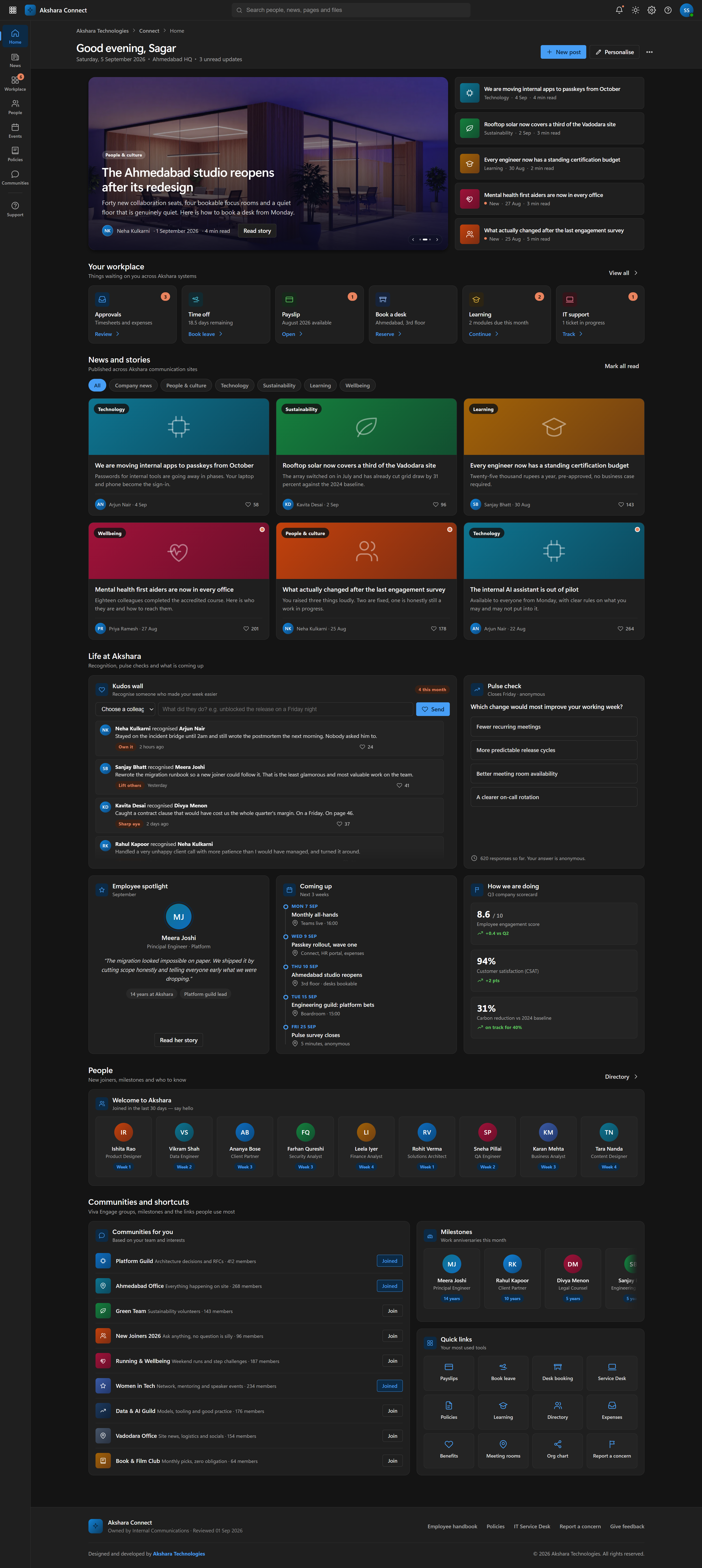Filter news by People & culture
702x1568 pixels.
186,385
